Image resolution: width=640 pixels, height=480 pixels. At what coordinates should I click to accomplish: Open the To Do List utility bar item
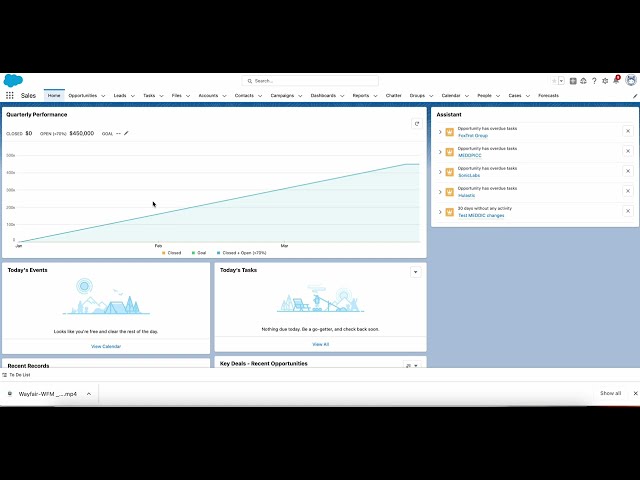16,375
